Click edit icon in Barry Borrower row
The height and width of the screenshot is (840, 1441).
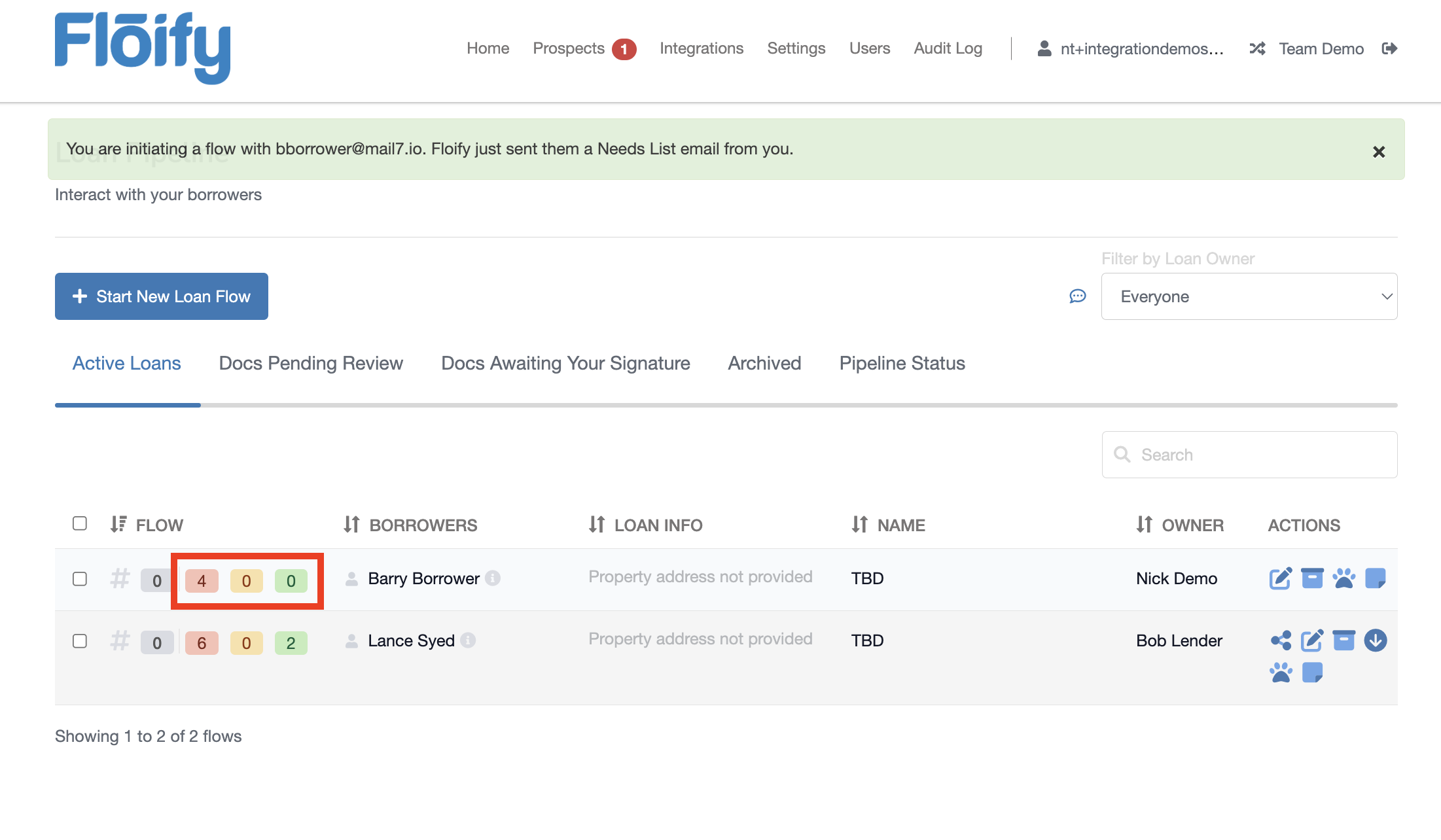point(1280,578)
